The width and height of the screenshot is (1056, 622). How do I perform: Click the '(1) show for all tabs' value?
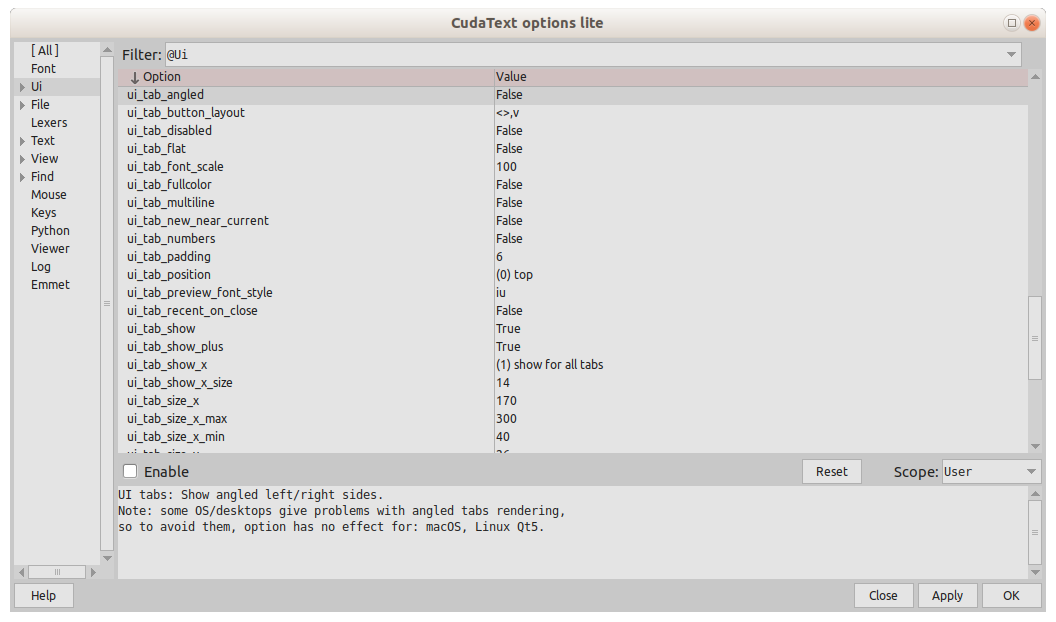(550, 365)
